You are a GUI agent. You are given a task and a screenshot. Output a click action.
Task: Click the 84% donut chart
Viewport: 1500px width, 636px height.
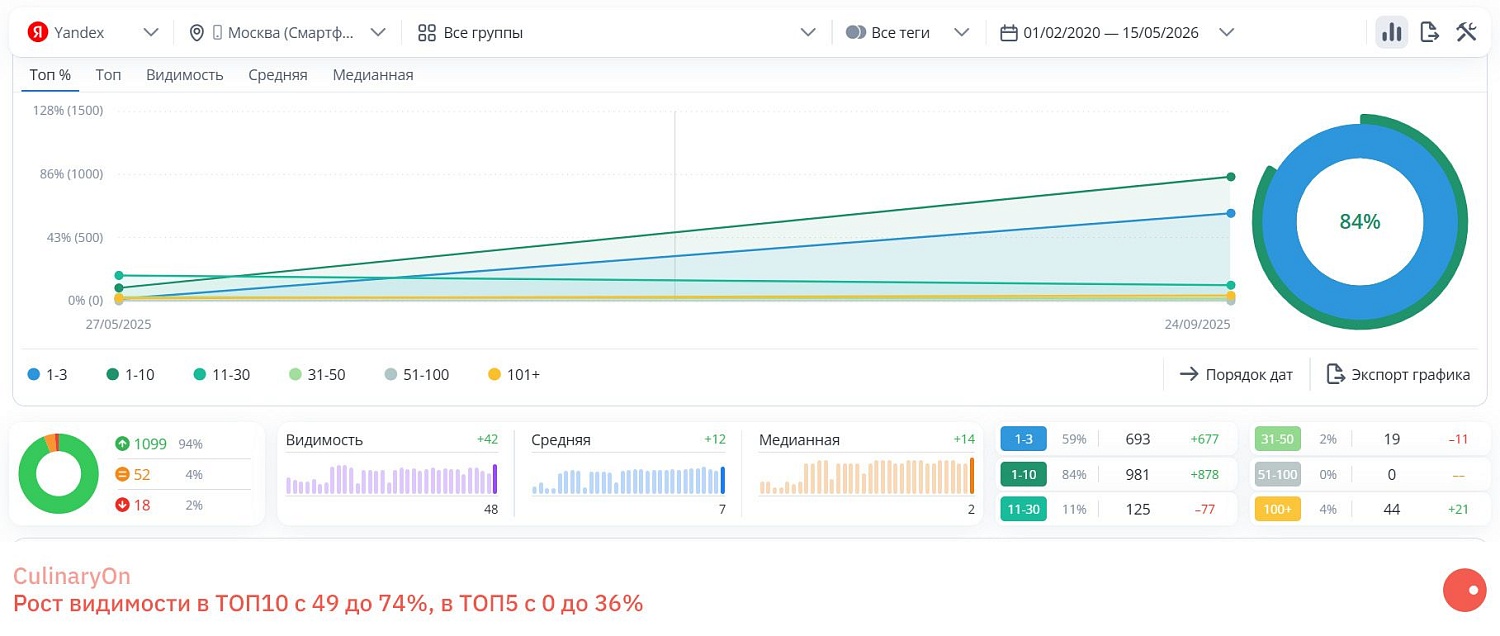[1359, 221]
